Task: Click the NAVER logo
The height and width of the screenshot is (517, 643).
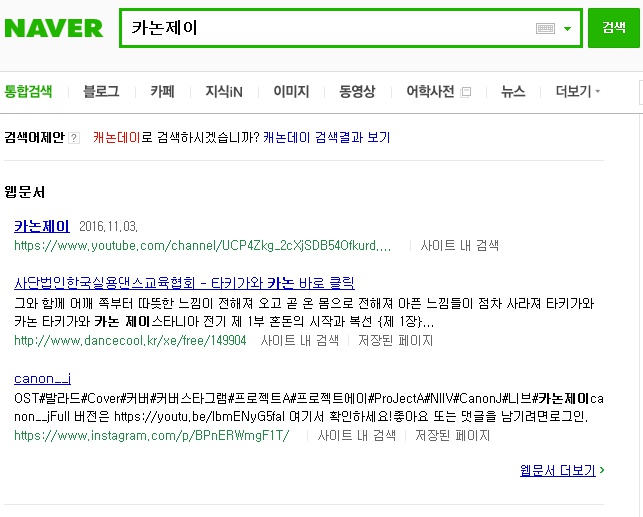Action: coord(53,28)
